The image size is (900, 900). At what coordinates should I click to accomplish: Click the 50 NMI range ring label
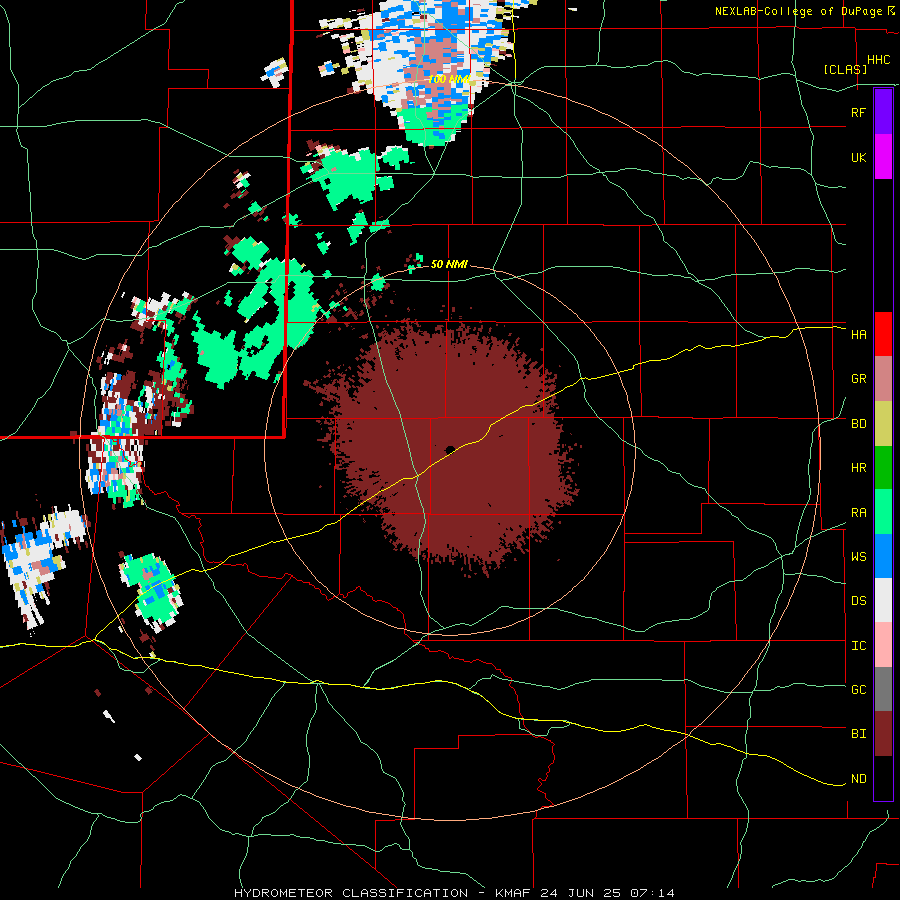click(449, 264)
